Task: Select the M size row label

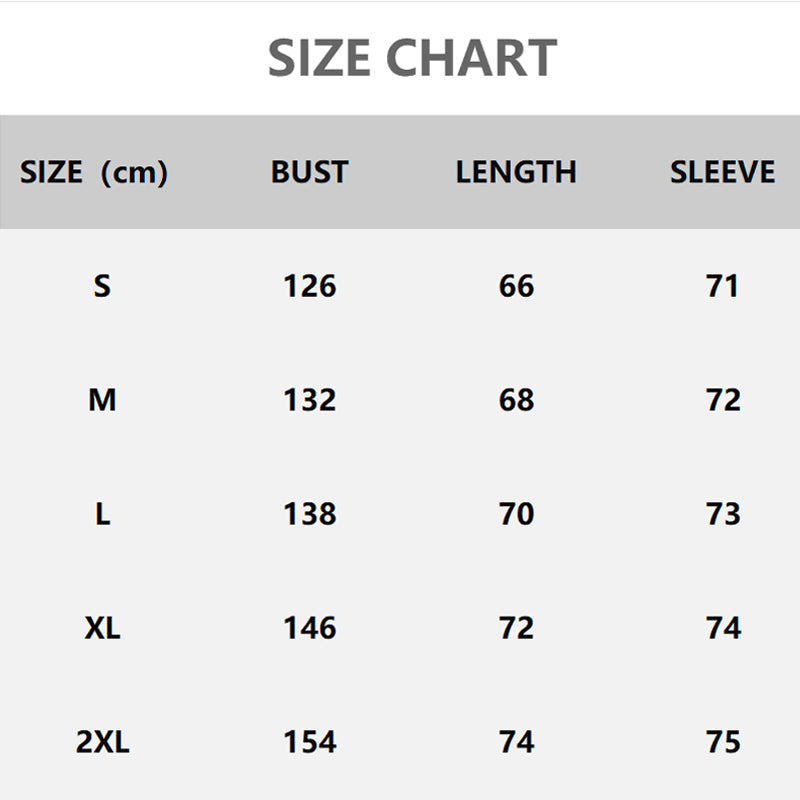Action: [x=102, y=401]
